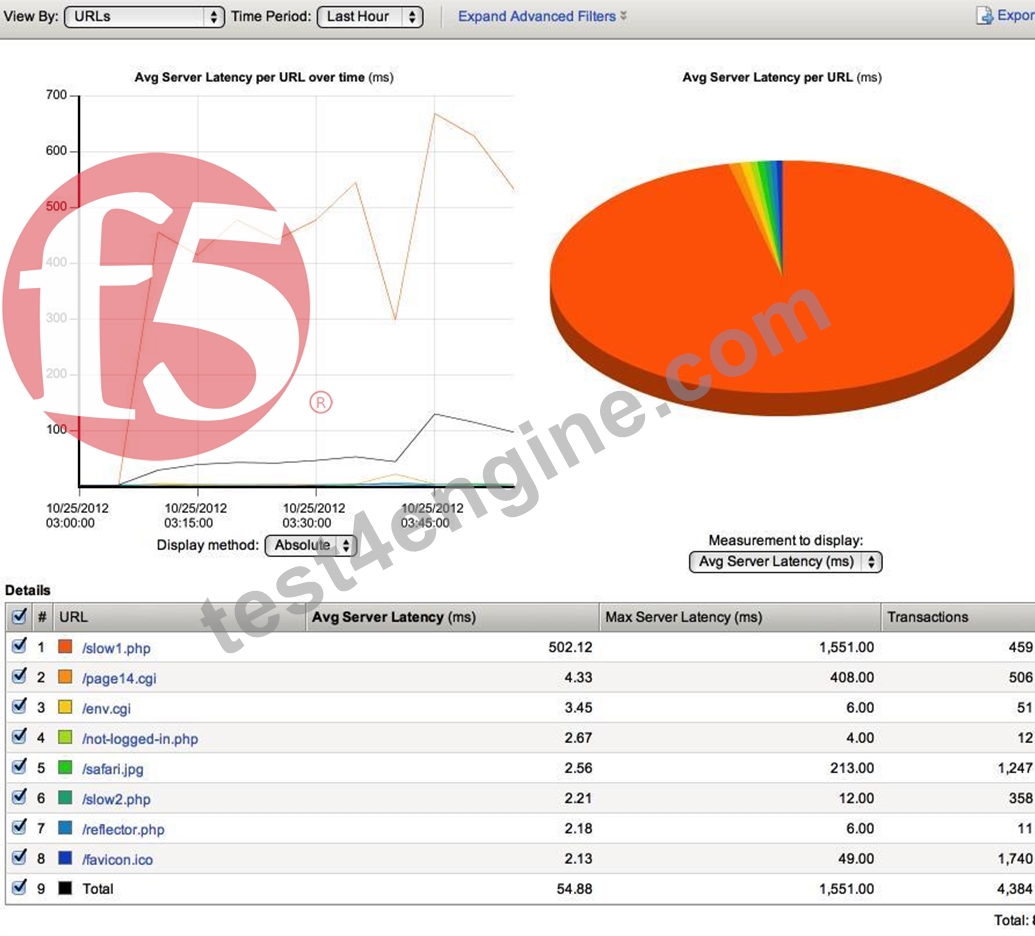Uncheck the /slow1.php row checkbox
This screenshot has width=1035, height=936.
tap(19, 646)
